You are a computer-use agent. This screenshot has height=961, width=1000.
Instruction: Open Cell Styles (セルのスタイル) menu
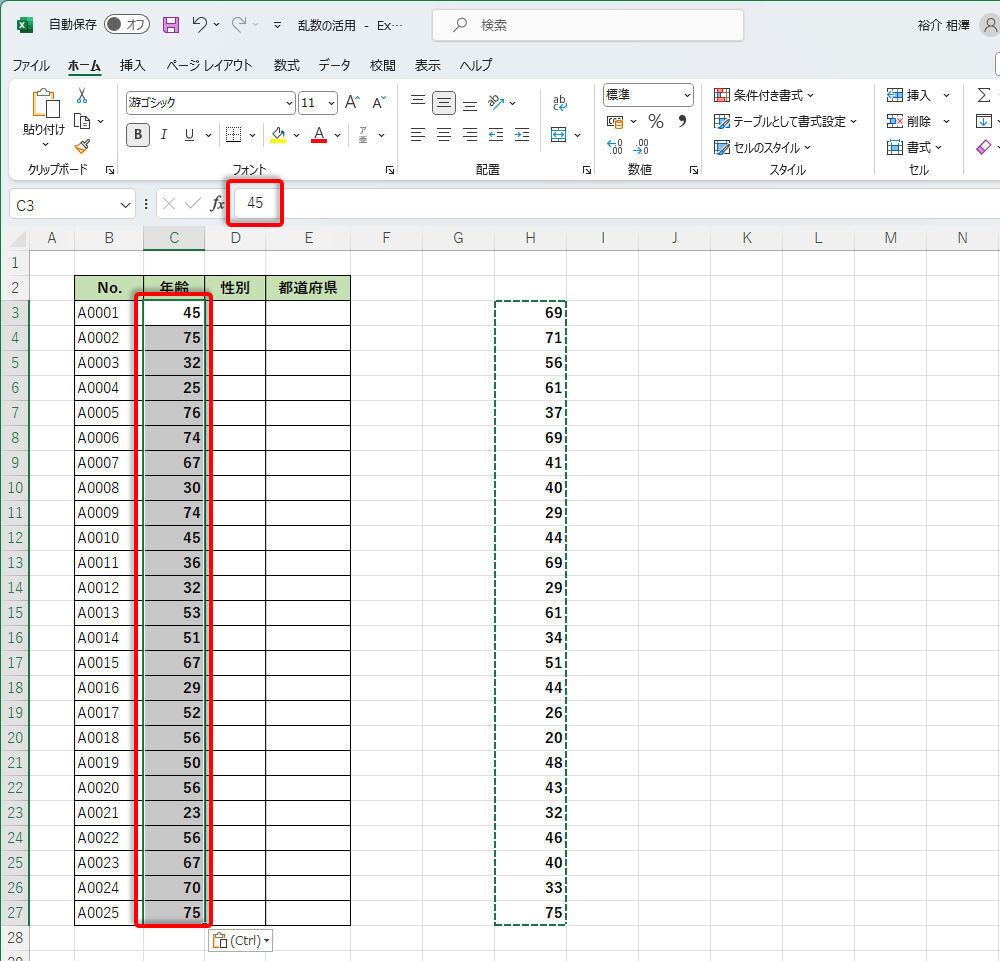761,147
